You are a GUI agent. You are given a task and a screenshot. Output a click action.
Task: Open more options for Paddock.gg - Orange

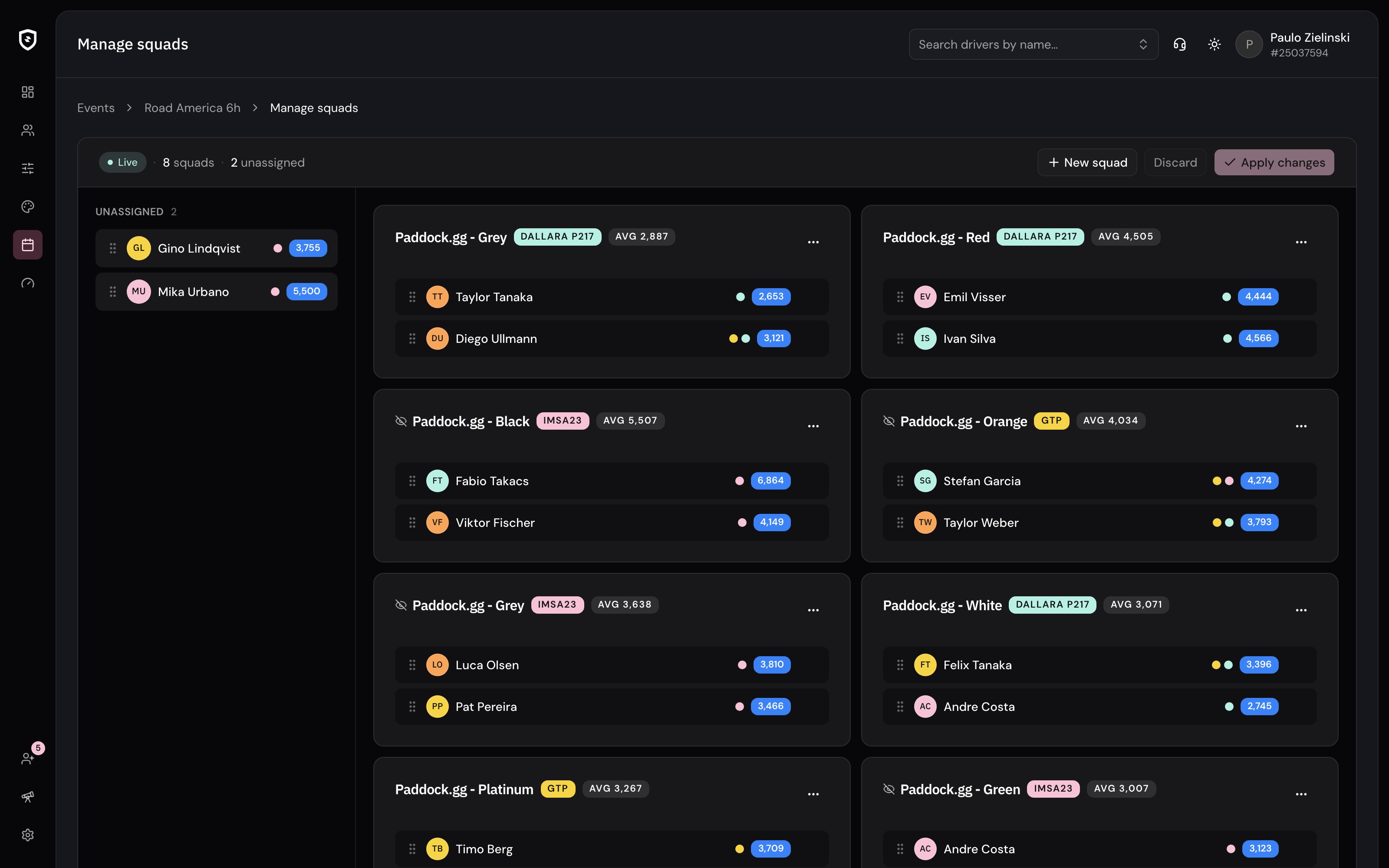click(x=1301, y=426)
